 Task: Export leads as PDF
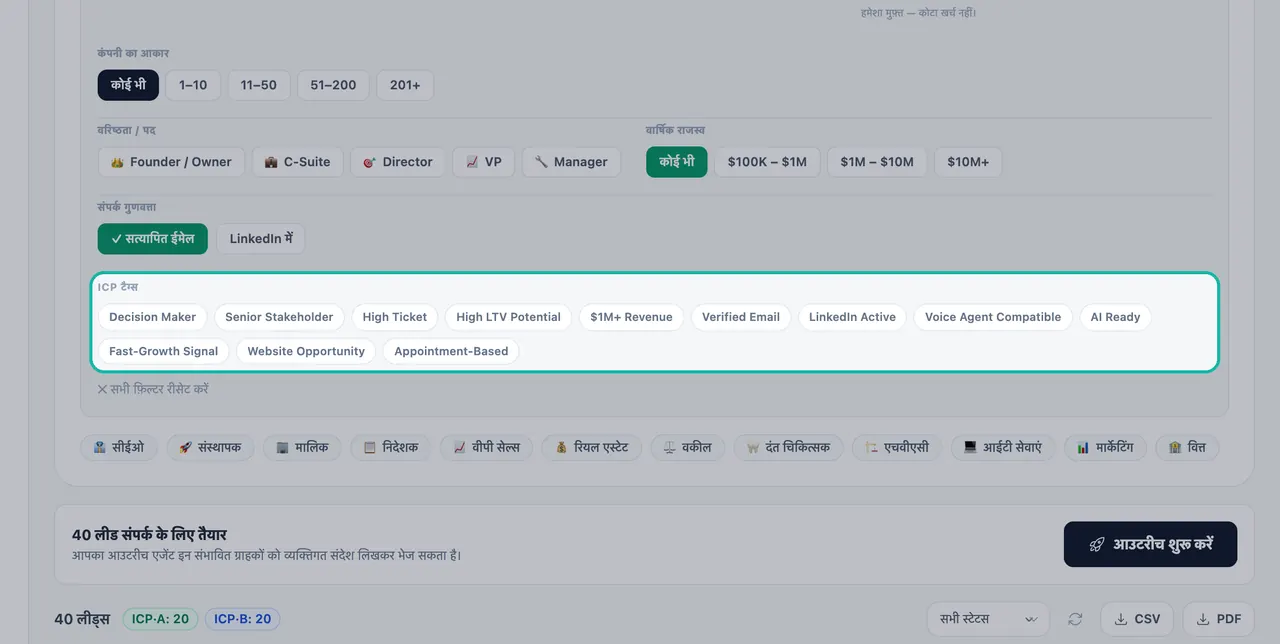(1218, 619)
